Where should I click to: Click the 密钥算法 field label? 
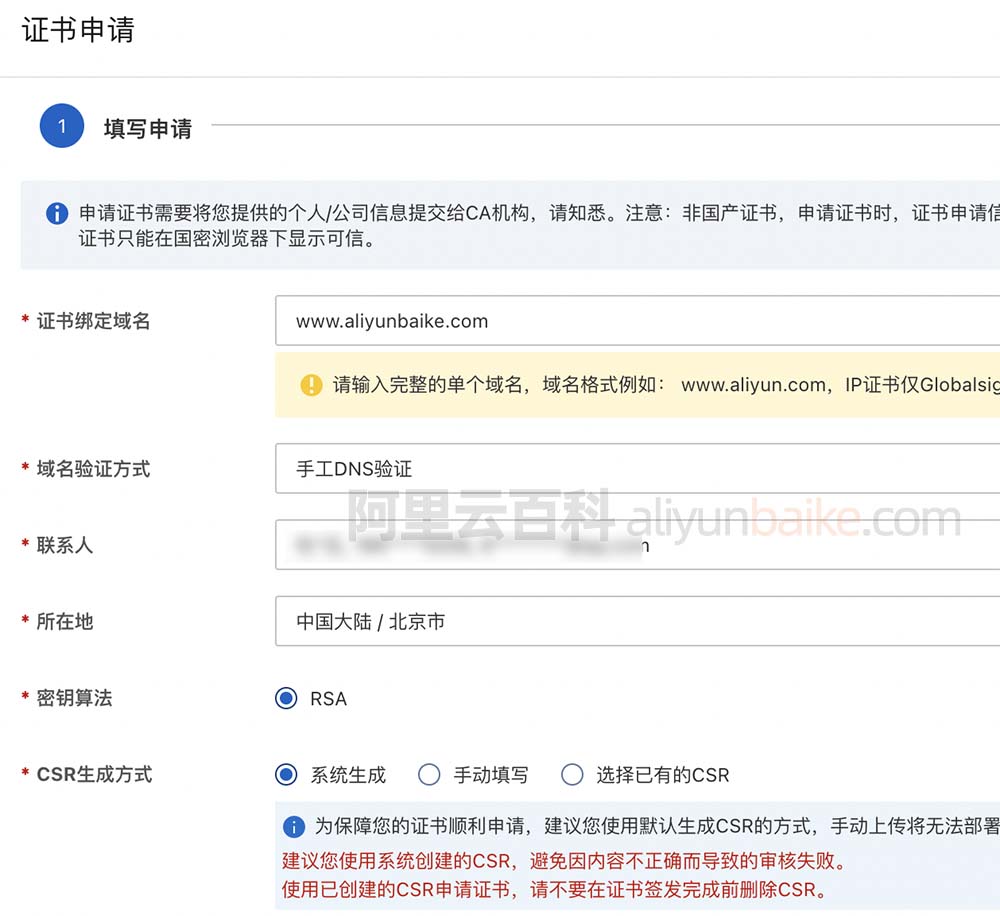[x=74, y=698]
